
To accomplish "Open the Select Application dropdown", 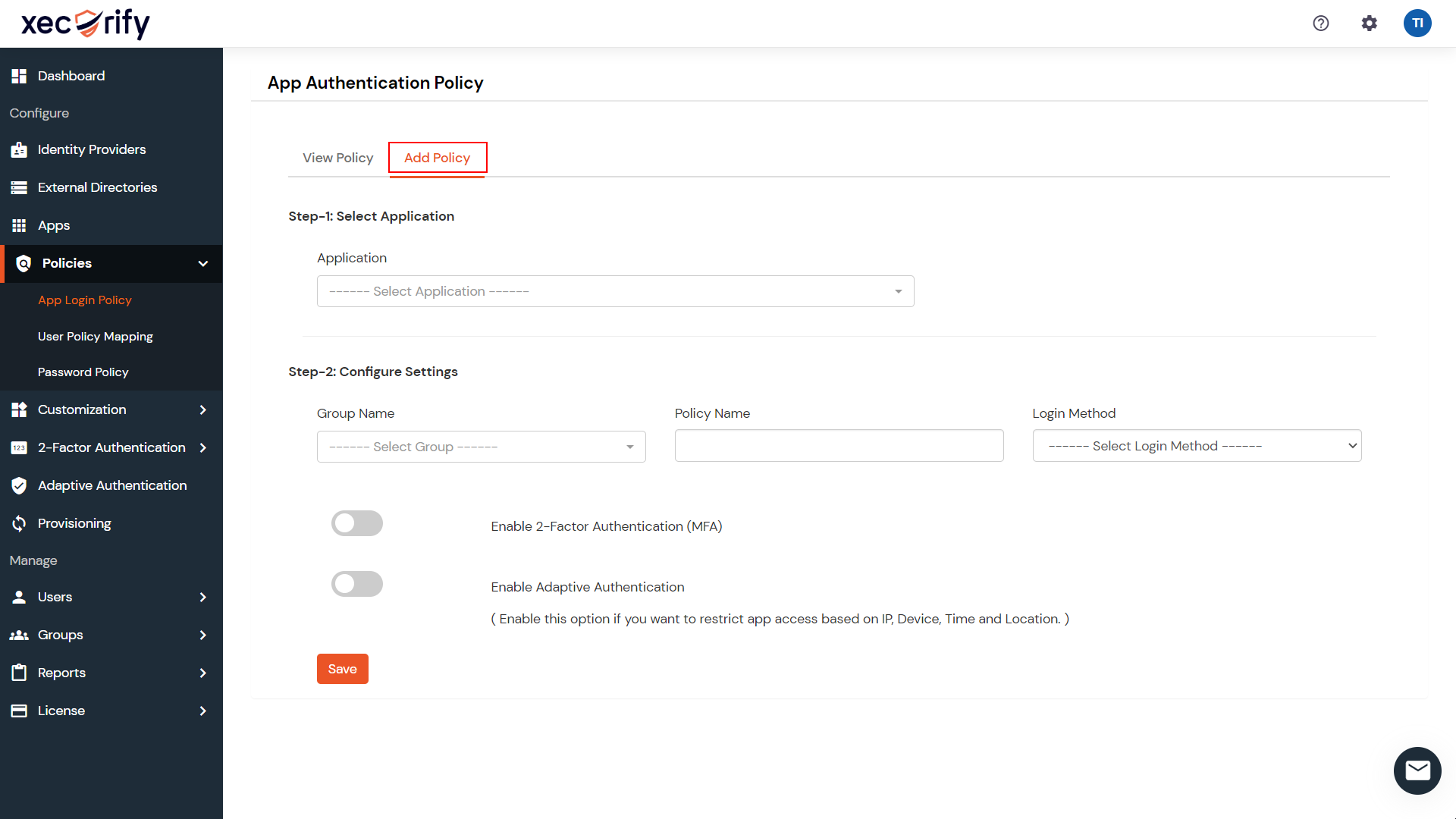I will (614, 291).
